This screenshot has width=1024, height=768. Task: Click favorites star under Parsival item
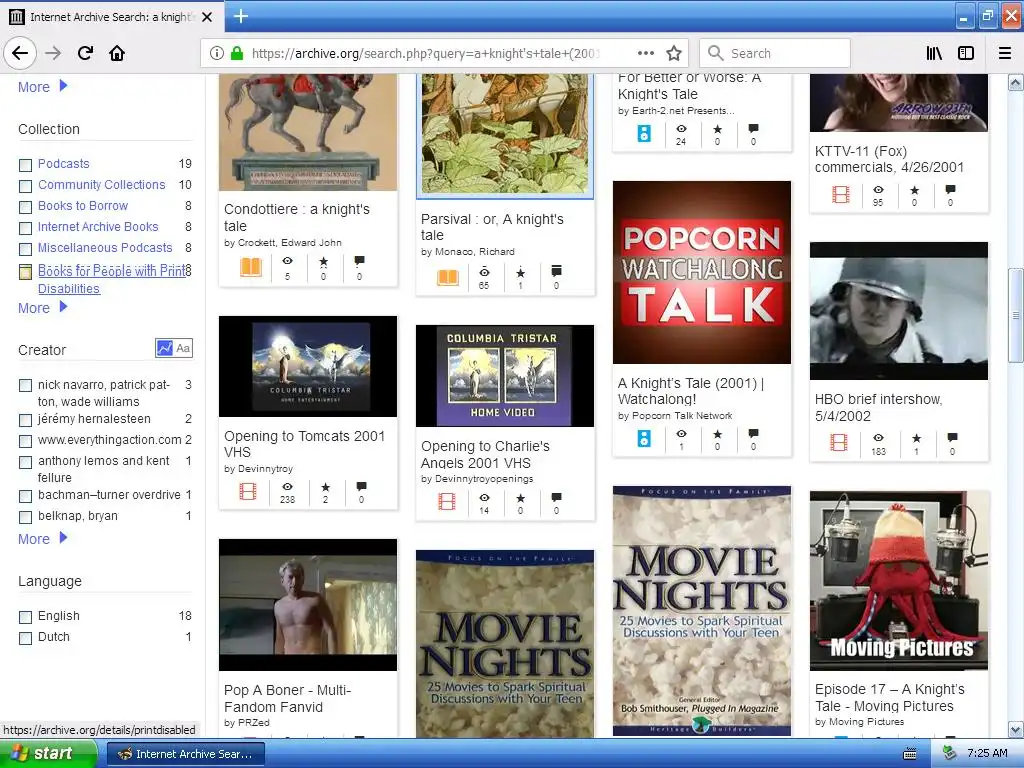(520, 272)
